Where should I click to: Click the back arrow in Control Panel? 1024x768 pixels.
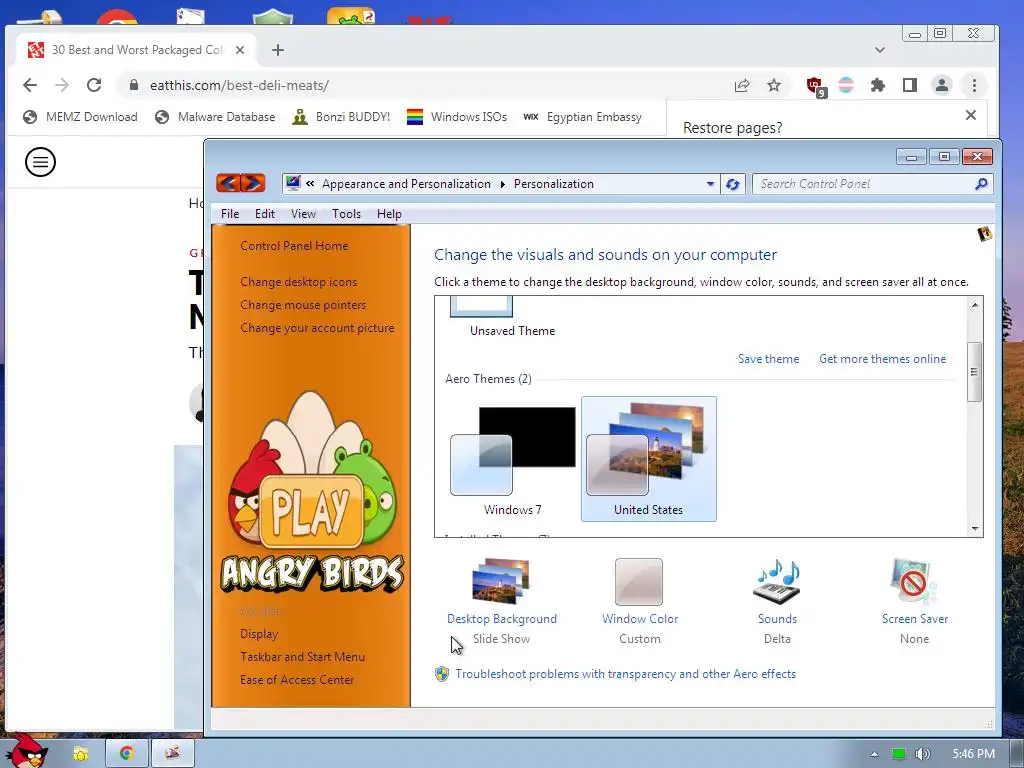click(228, 183)
